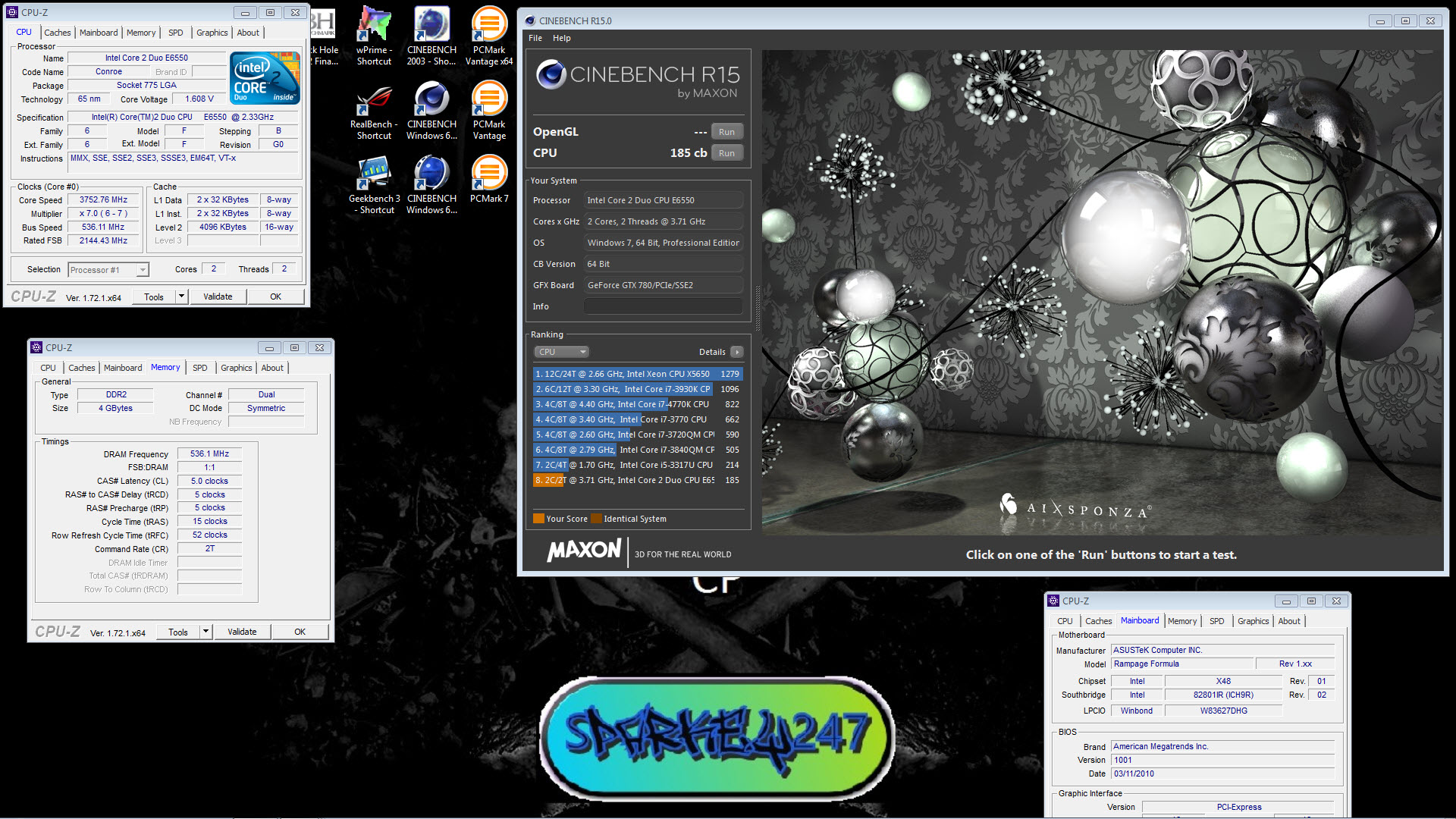Viewport: 1456px width, 819px height.
Task: Open wPrime Shortcut desktop icon
Action: pyautogui.click(x=375, y=36)
